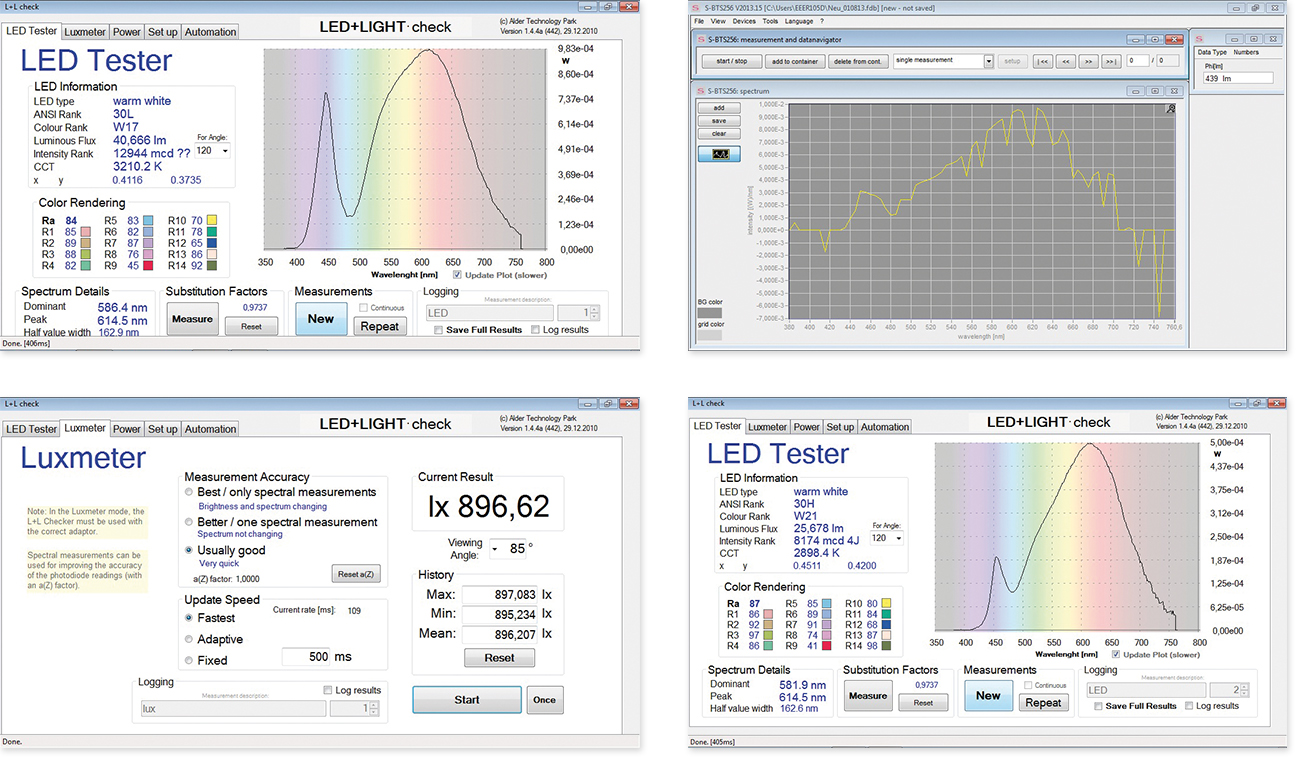Click the BG color swatch
This screenshot has width=1302, height=760.
[x=708, y=312]
